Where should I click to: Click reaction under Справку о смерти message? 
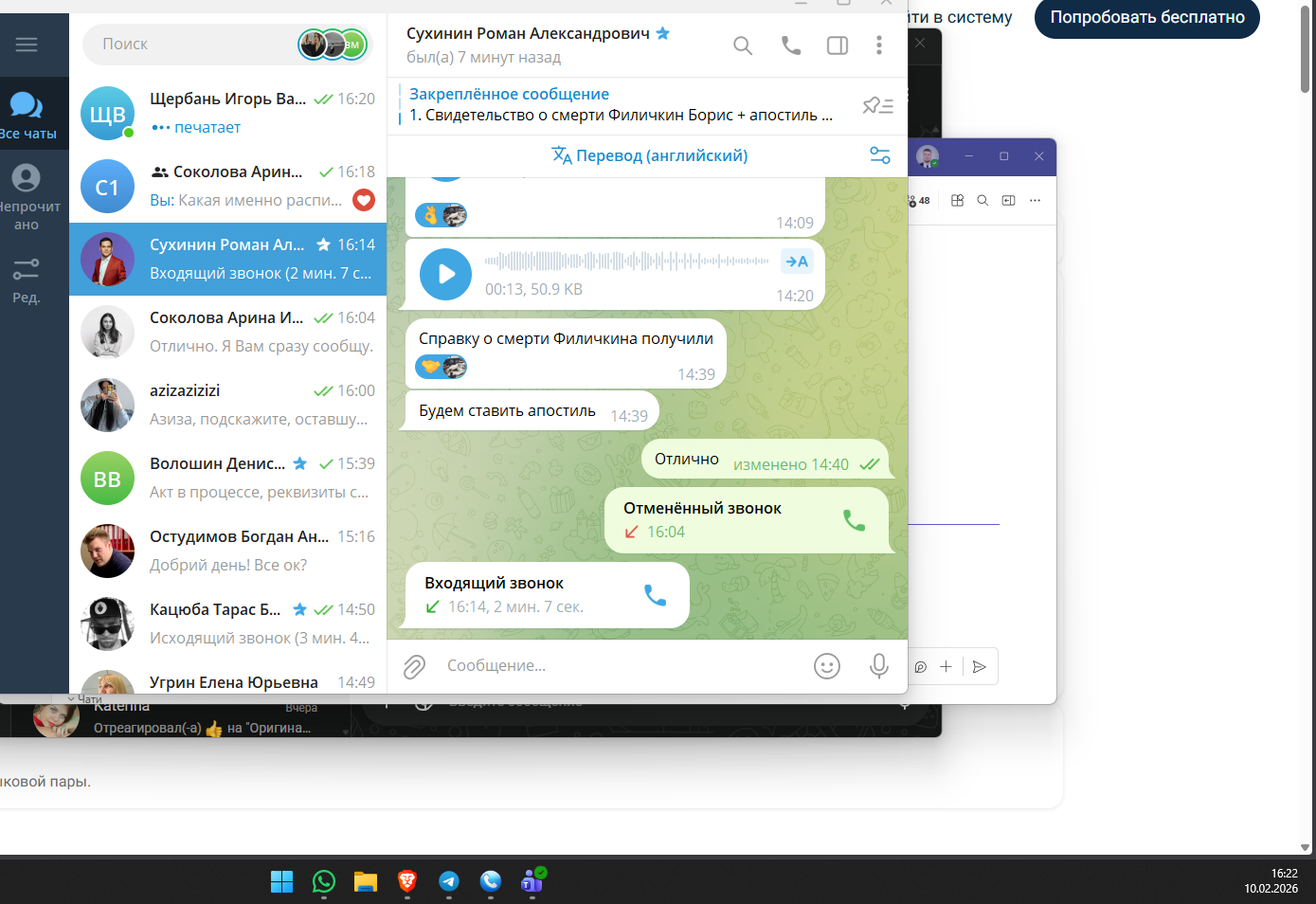coord(441,367)
